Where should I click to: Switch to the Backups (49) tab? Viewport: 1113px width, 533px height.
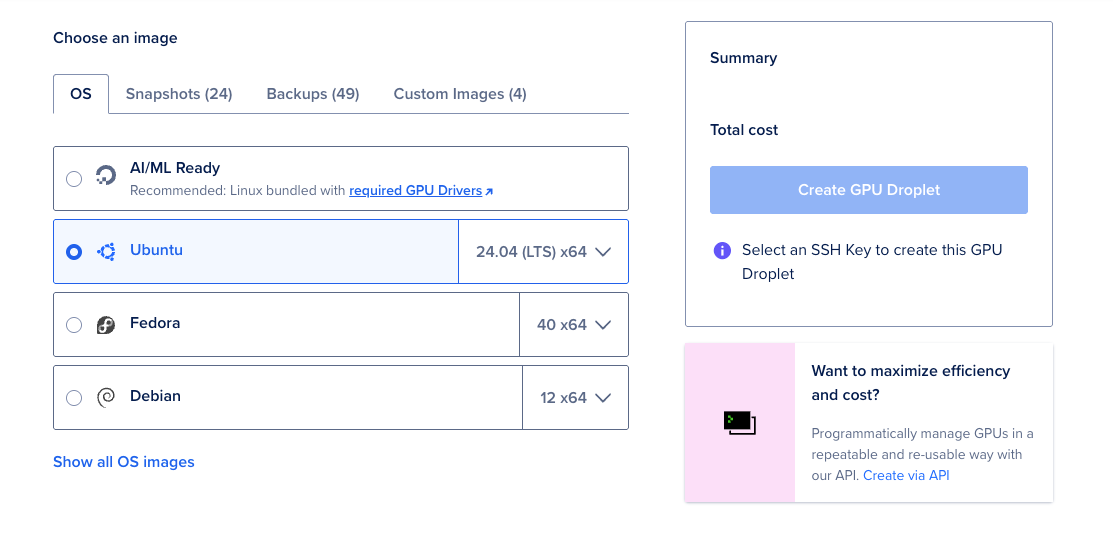tap(313, 94)
